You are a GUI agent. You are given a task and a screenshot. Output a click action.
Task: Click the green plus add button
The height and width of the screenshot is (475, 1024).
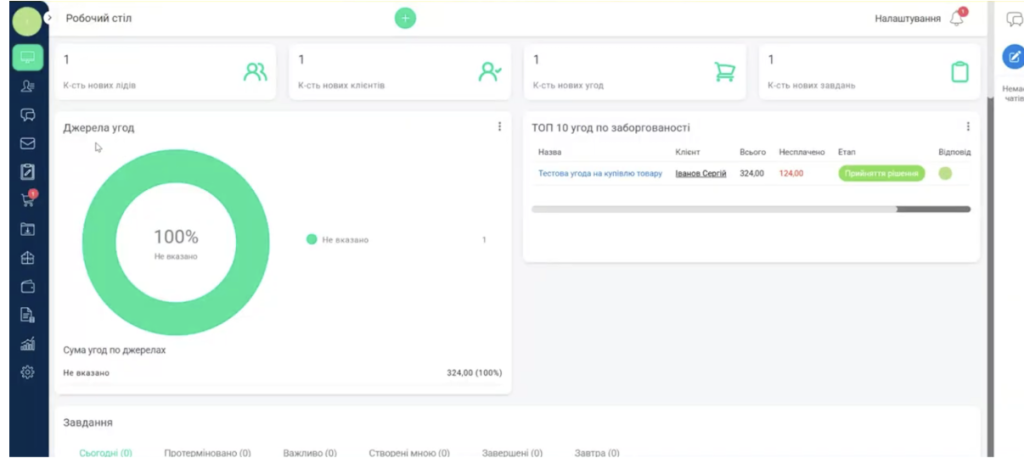(405, 18)
